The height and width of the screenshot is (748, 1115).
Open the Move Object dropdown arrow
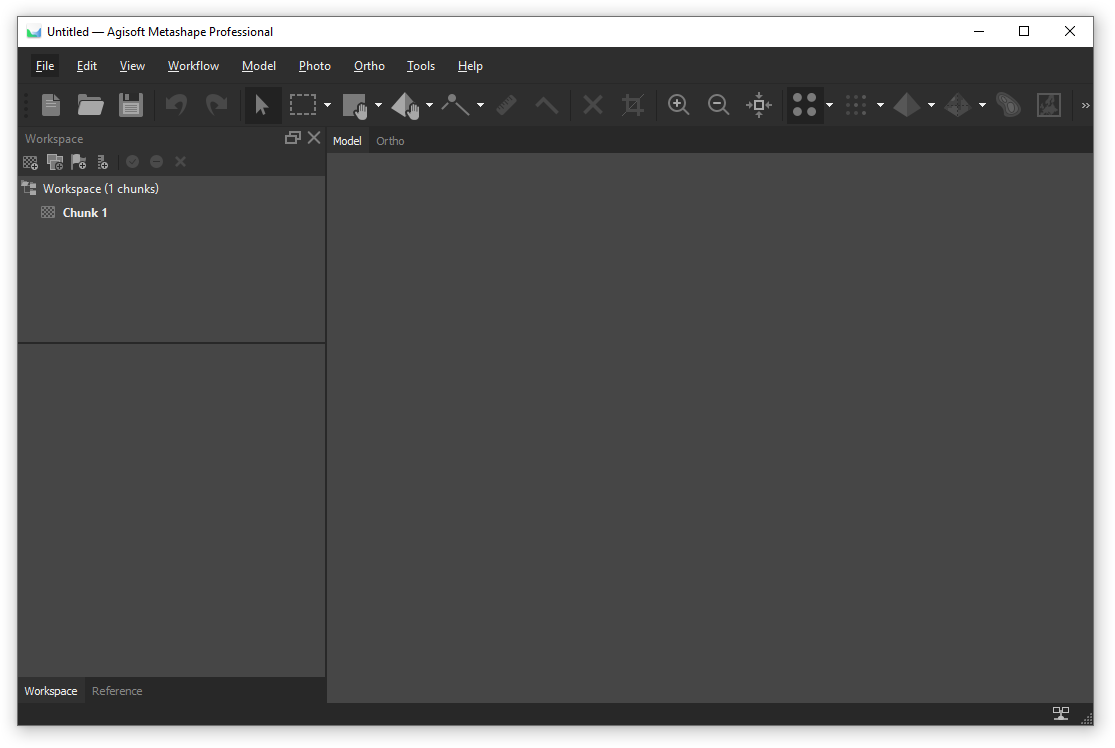pos(430,105)
